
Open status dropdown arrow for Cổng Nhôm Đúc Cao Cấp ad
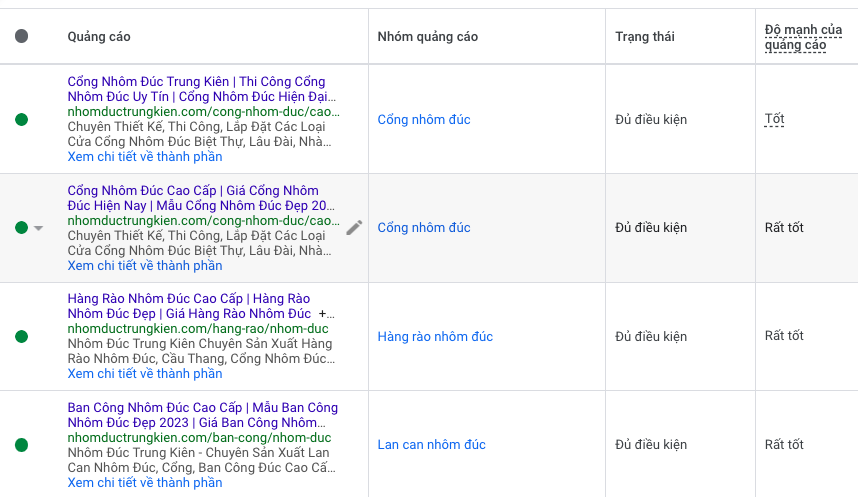[39, 228]
